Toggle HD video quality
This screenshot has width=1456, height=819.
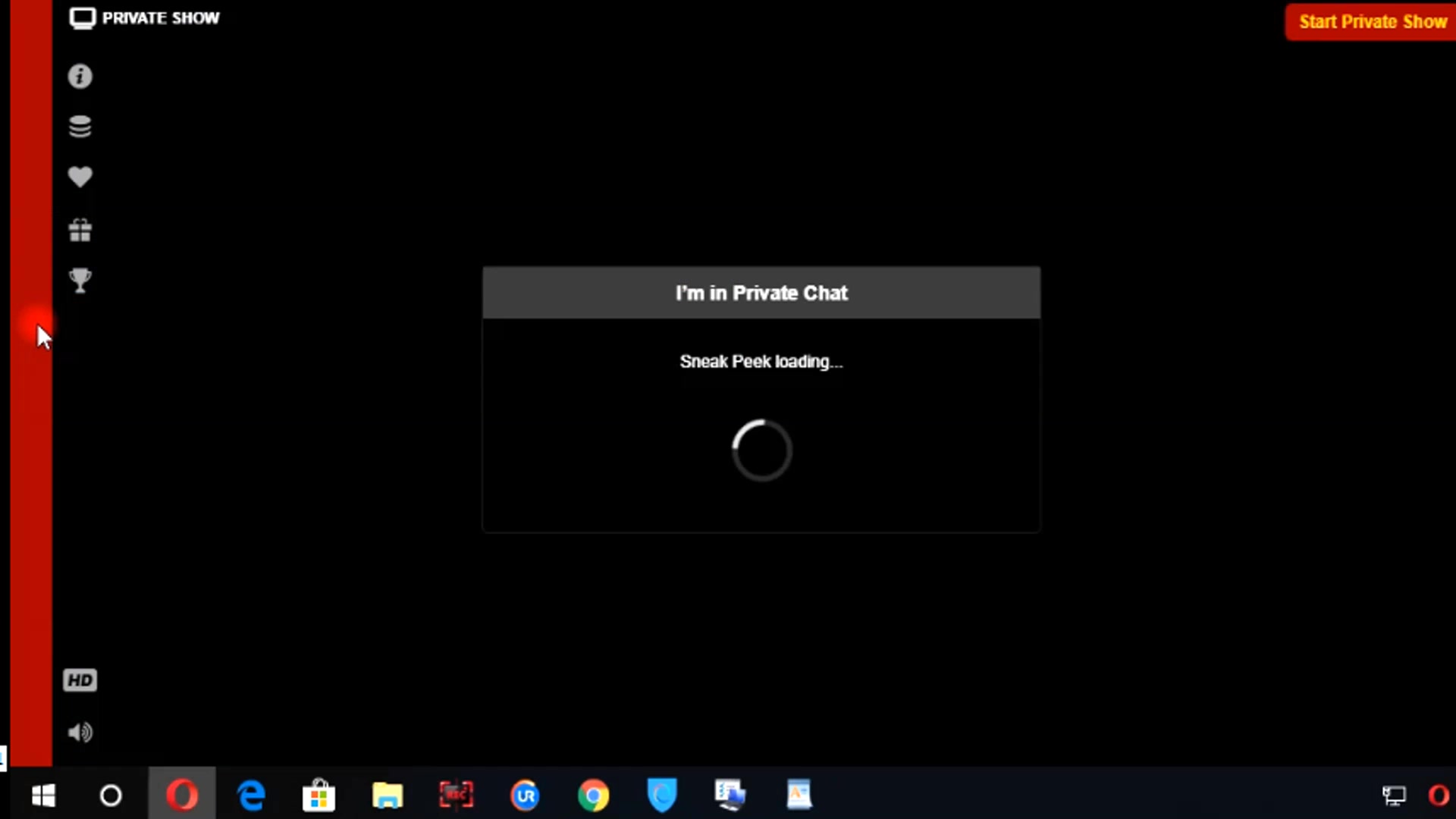click(80, 680)
